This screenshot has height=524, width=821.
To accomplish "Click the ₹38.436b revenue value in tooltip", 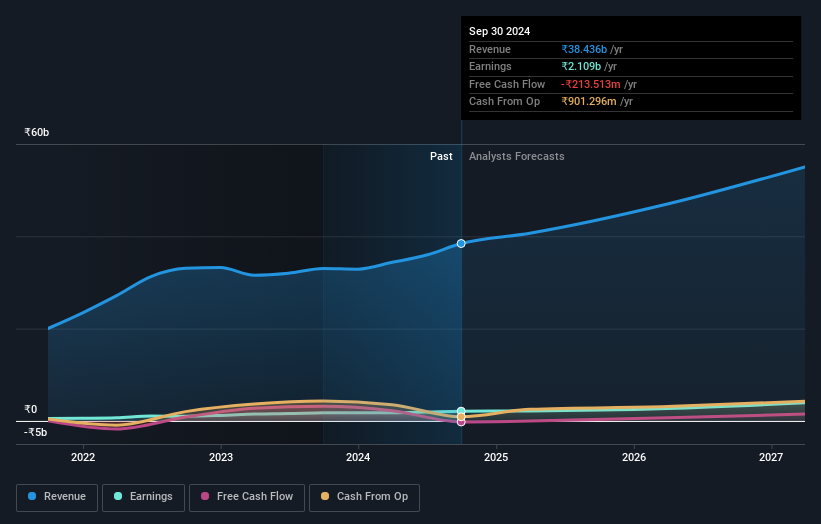I will 584,49.
